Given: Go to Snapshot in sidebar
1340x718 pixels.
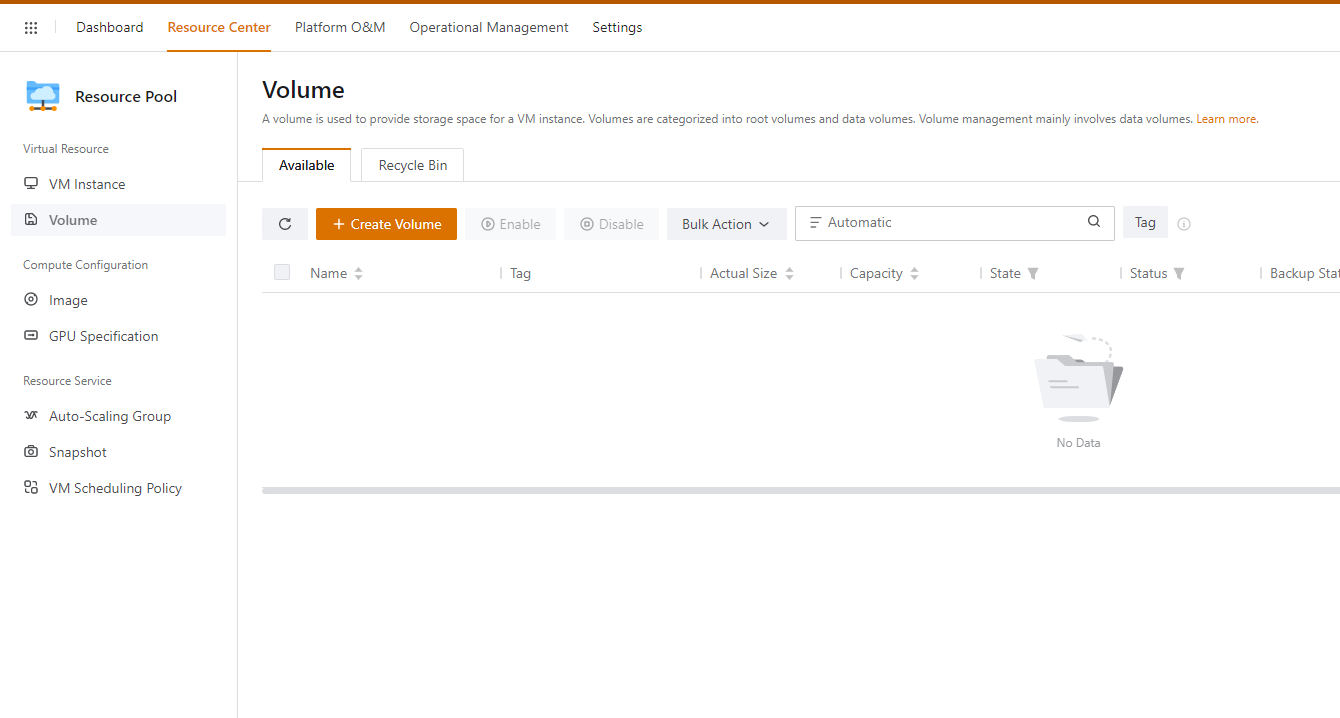Looking at the screenshot, I should coord(78,452).
